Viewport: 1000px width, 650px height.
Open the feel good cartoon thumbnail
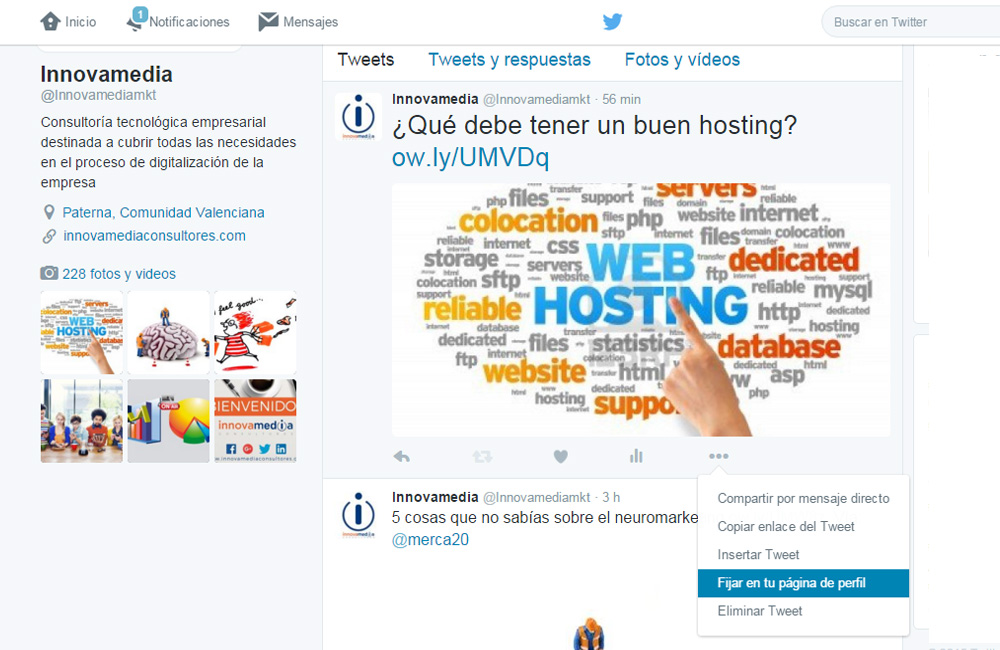point(255,332)
